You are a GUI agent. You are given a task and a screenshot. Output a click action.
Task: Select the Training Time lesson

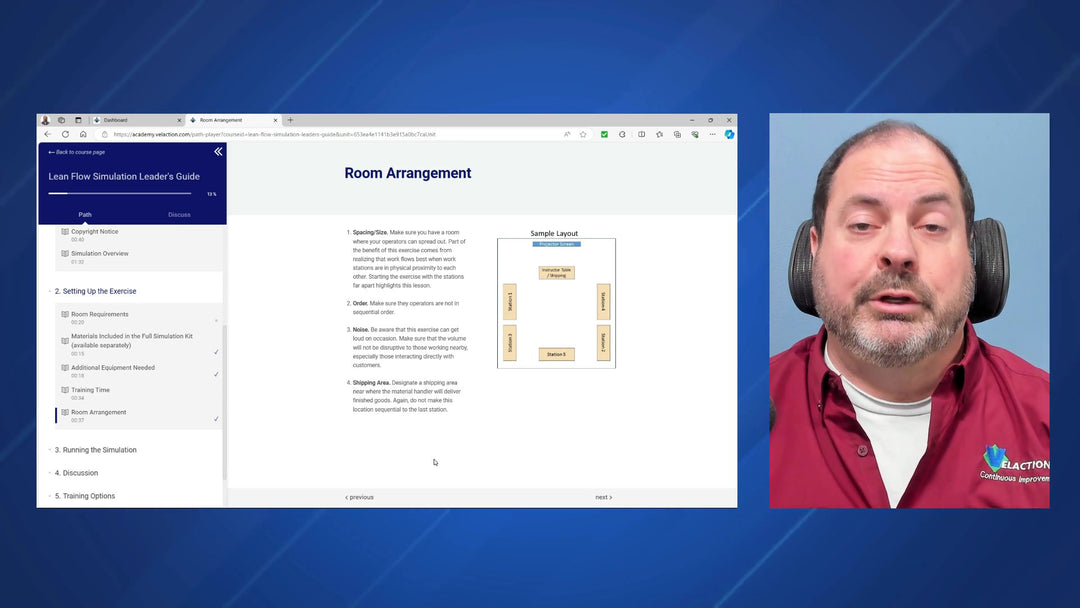90,390
